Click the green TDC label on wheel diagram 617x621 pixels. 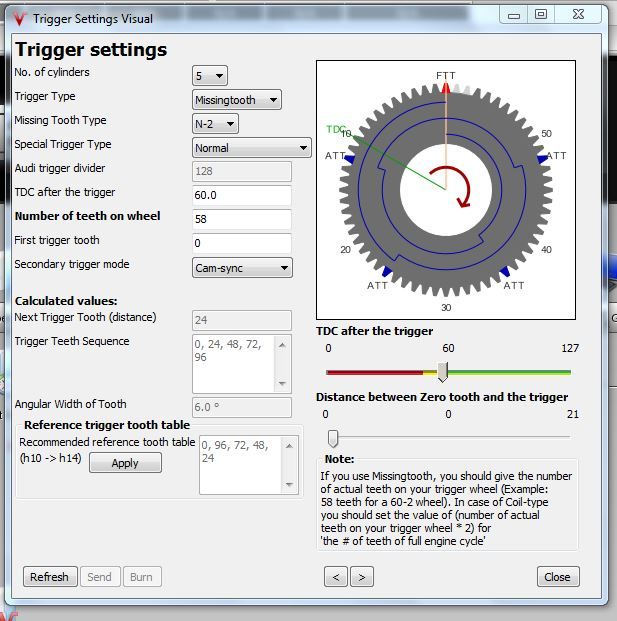point(335,129)
